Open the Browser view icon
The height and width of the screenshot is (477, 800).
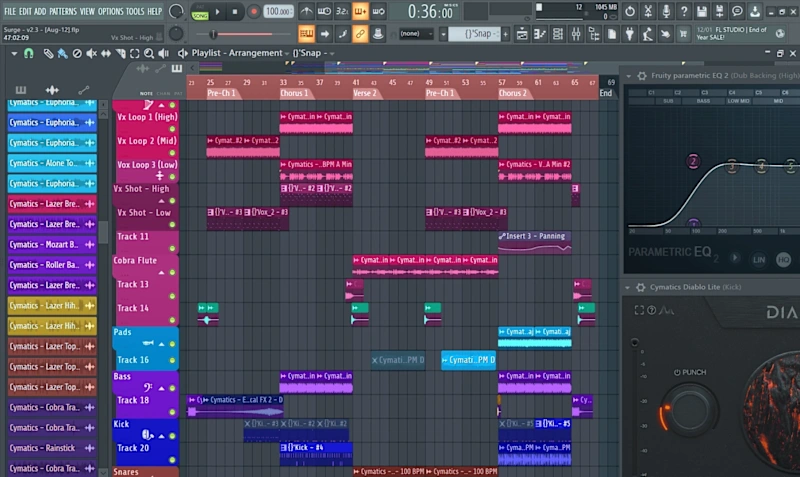point(594,34)
